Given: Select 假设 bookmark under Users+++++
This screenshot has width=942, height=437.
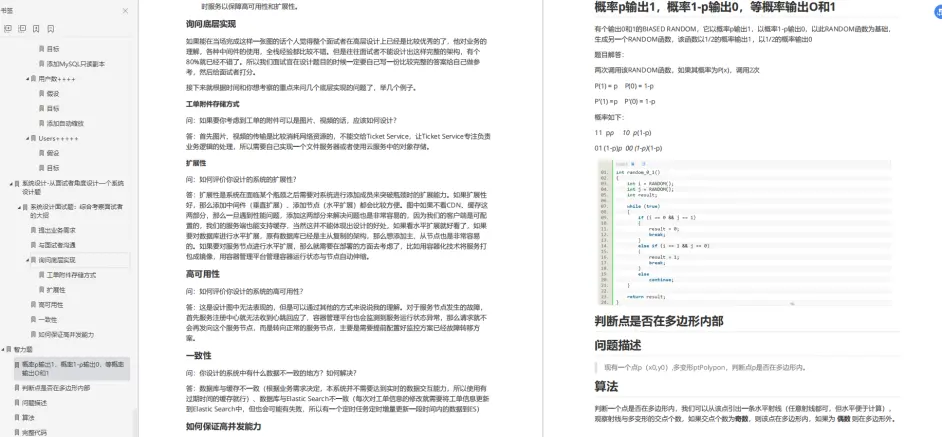Looking at the screenshot, I should 53,153.
